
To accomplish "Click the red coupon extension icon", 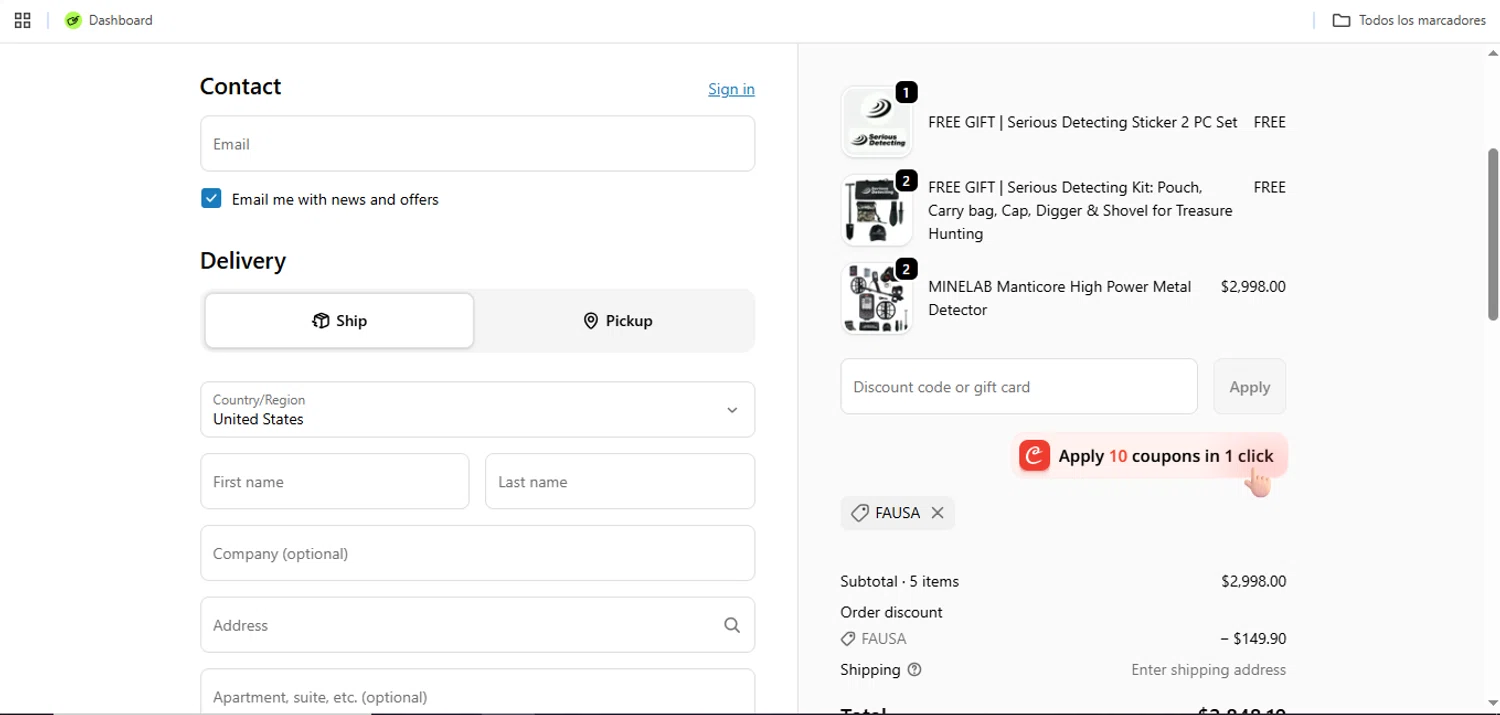I will [1034, 456].
